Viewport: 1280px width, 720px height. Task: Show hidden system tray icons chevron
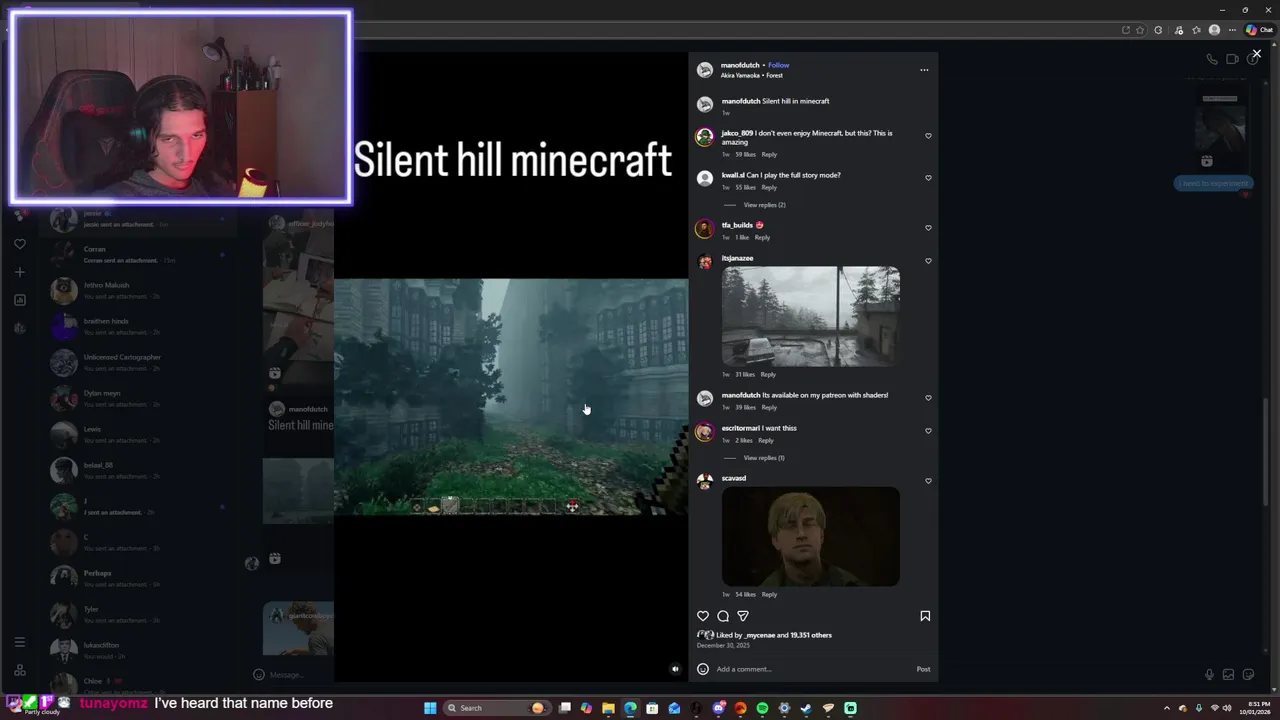pos(1166,708)
